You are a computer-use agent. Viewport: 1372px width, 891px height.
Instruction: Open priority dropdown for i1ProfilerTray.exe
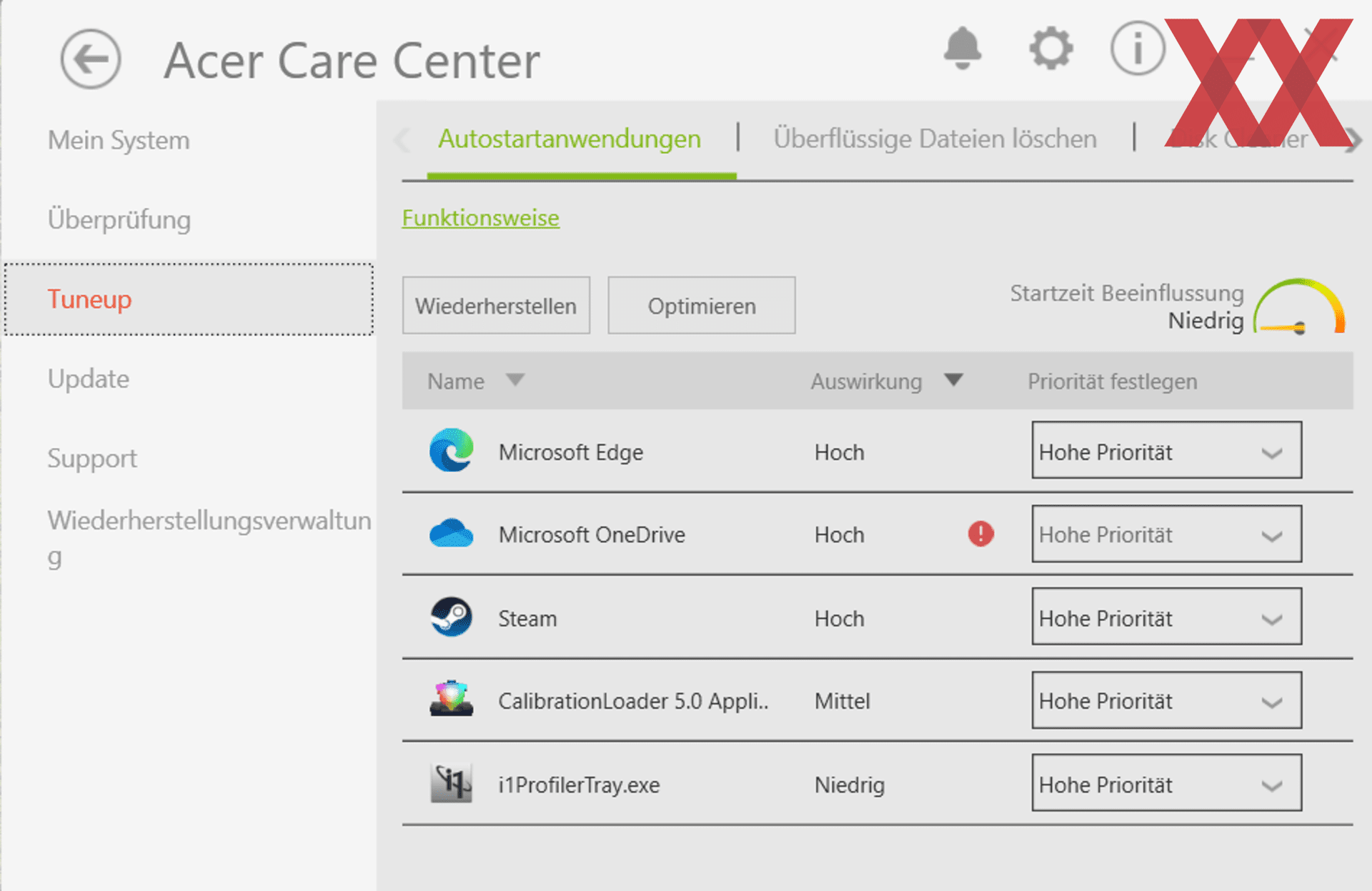[1166, 783]
